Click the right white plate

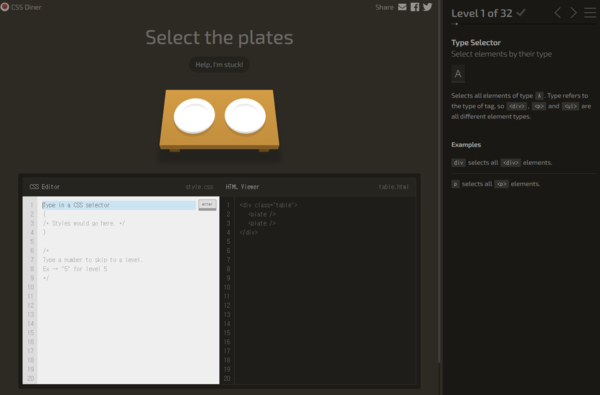tap(245, 116)
